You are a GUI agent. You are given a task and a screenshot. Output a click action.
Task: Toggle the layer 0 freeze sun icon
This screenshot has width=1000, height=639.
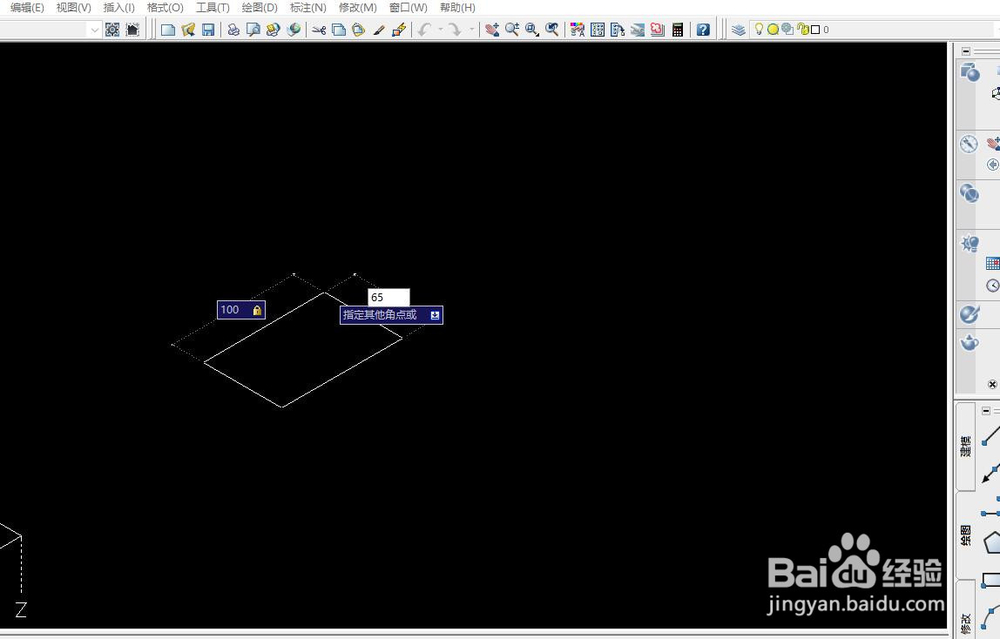pos(773,29)
